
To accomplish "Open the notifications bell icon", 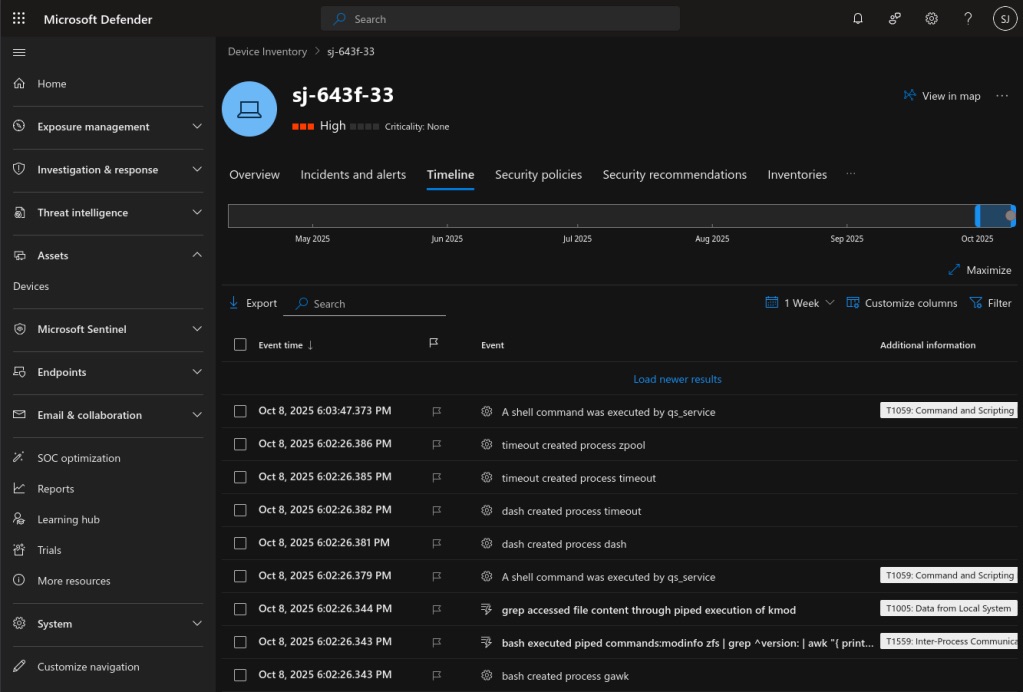I will click(857, 18).
